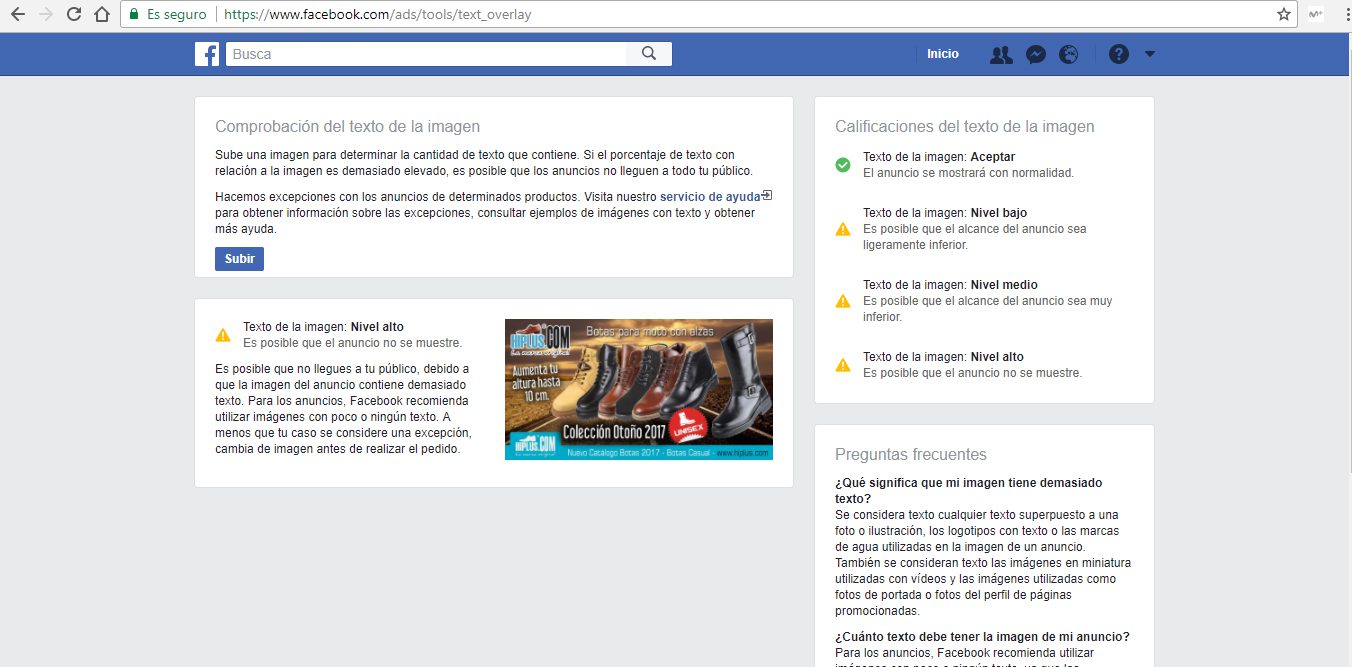1352x667 pixels.
Task: Click the search magnifier button
Action: pos(648,54)
